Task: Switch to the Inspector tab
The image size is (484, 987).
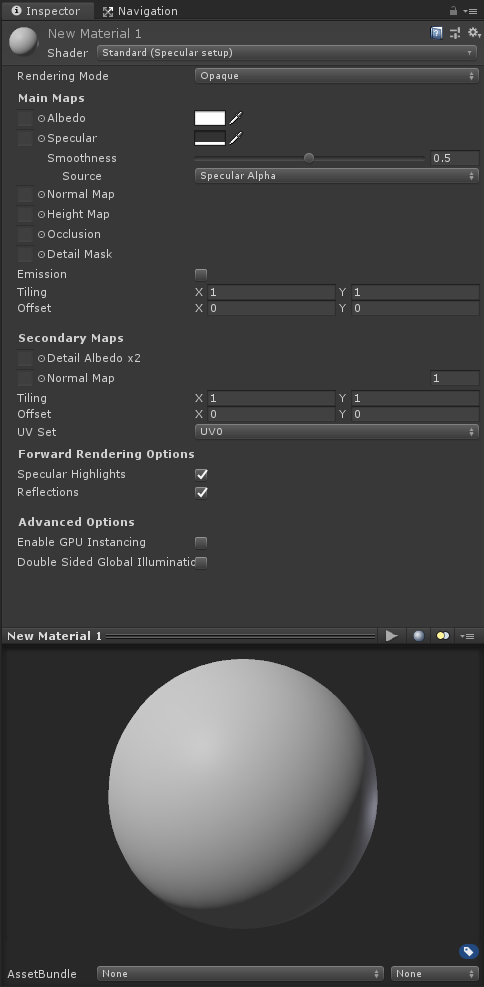Action: (x=46, y=11)
